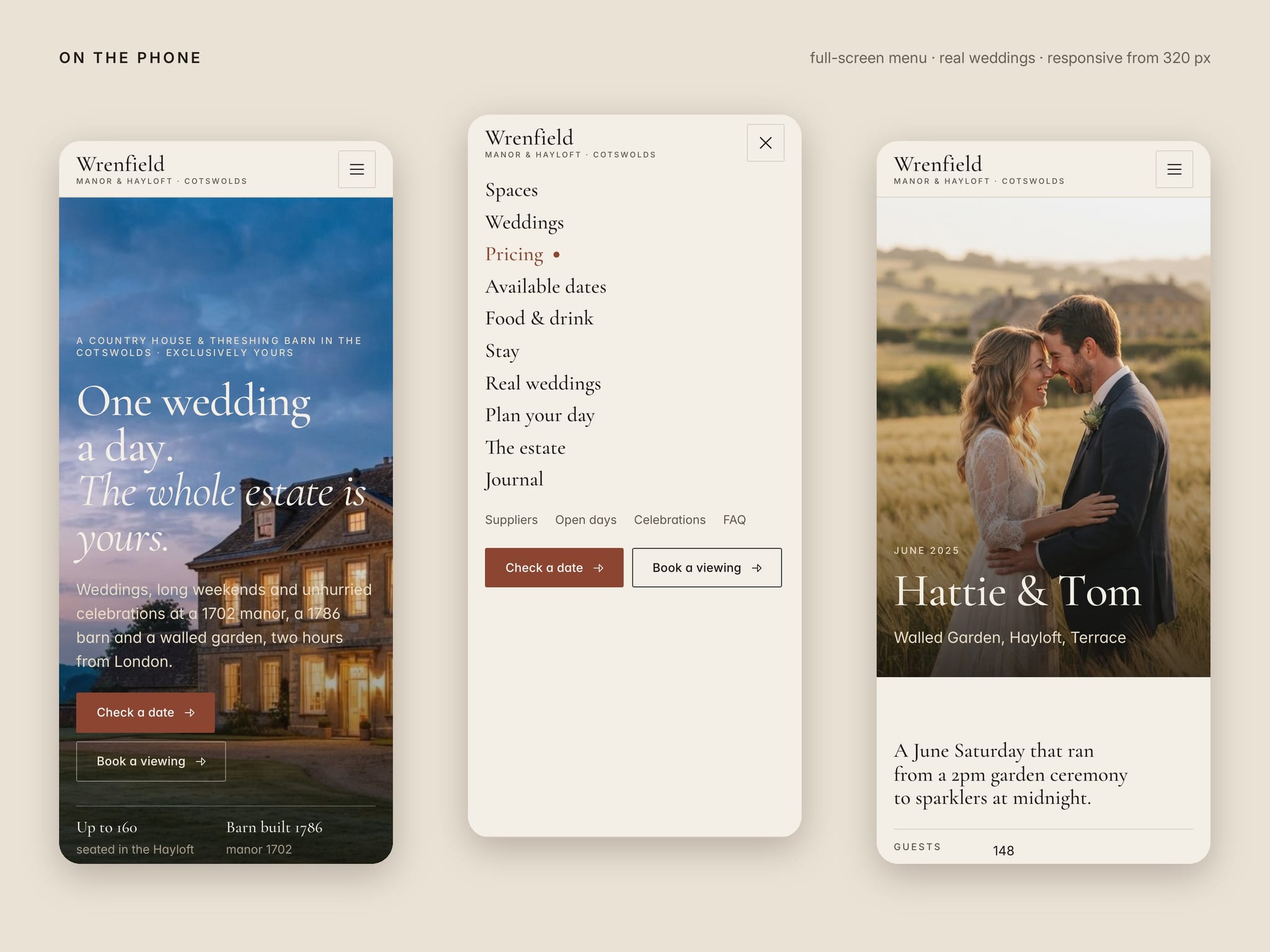Open Food & drink menu item
The height and width of the screenshot is (952, 1270).
coord(540,319)
